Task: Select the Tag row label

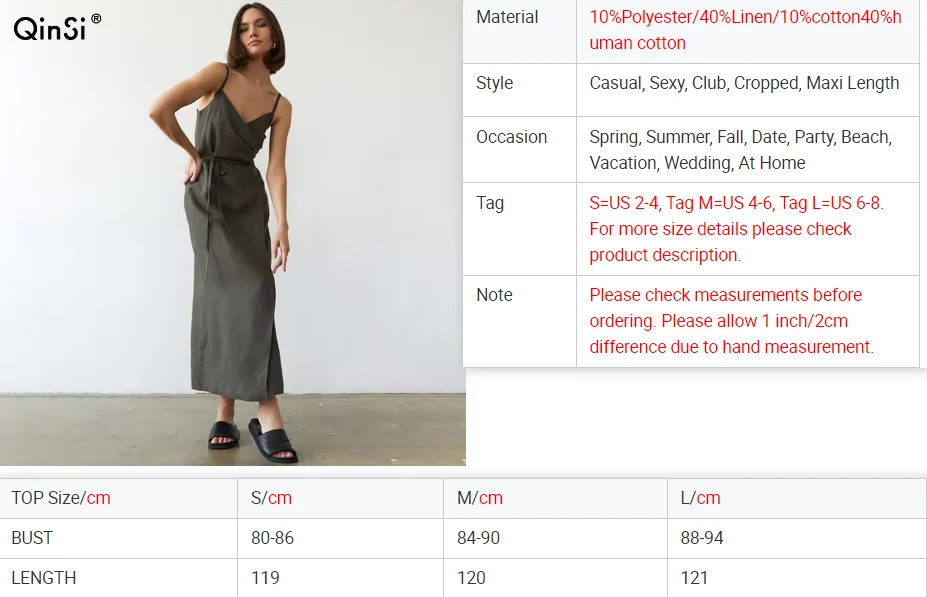Action: [490, 203]
